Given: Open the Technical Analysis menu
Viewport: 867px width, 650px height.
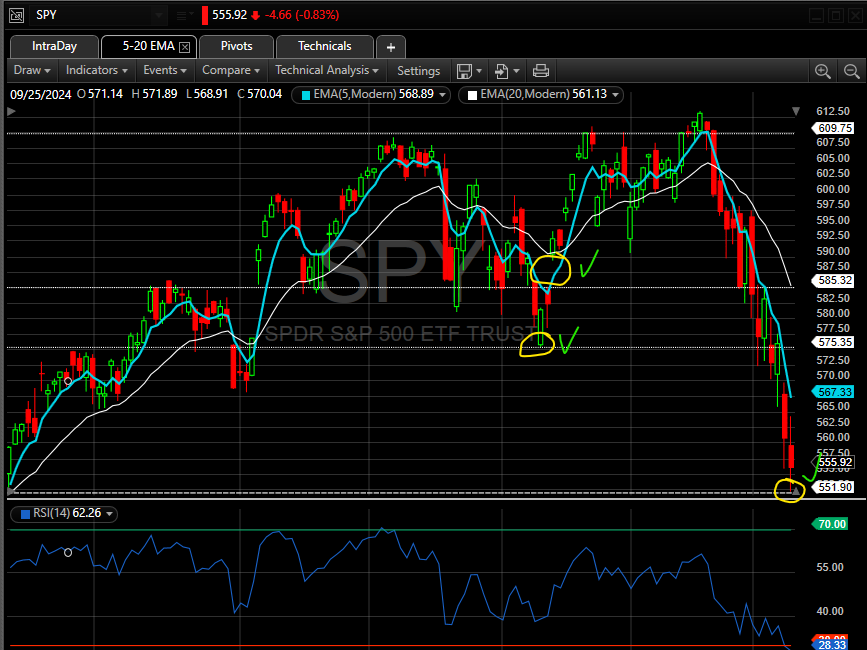Looking at the screenshot, I should click(x=327, y=71).
